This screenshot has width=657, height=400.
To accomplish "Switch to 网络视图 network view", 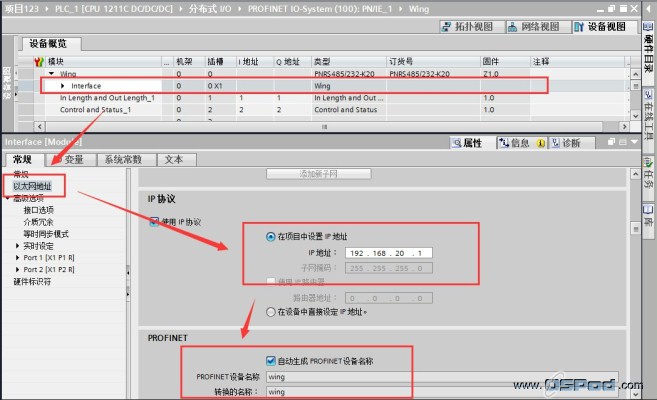I will [x=538, y=26].
